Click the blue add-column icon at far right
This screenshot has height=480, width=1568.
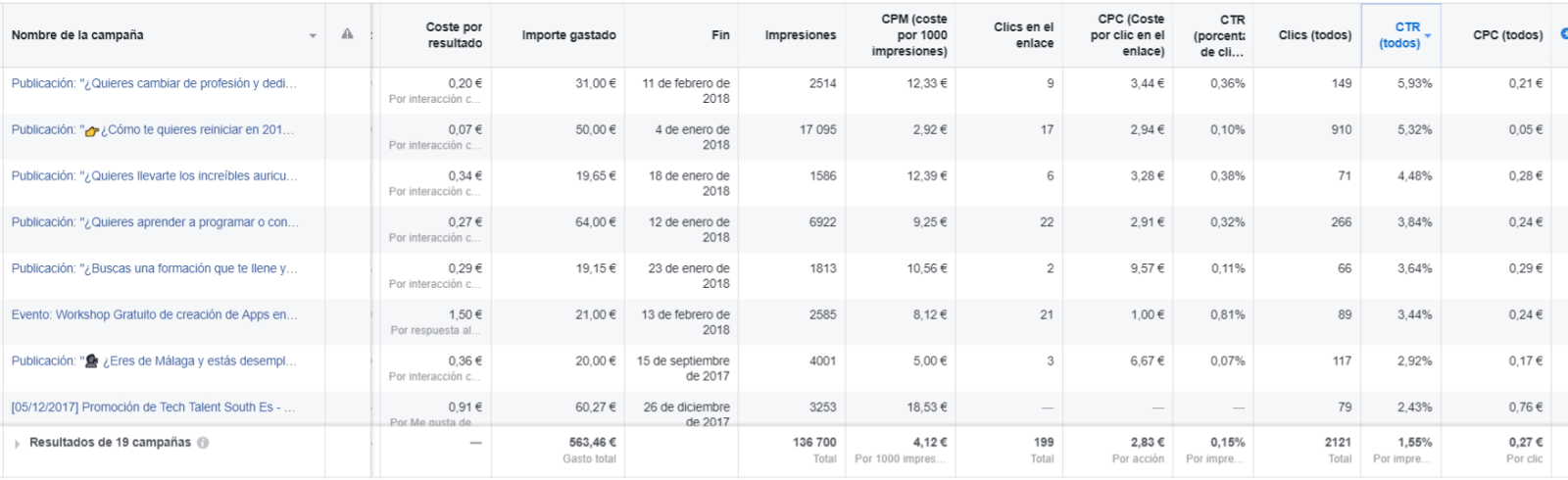pos(1564,34)
